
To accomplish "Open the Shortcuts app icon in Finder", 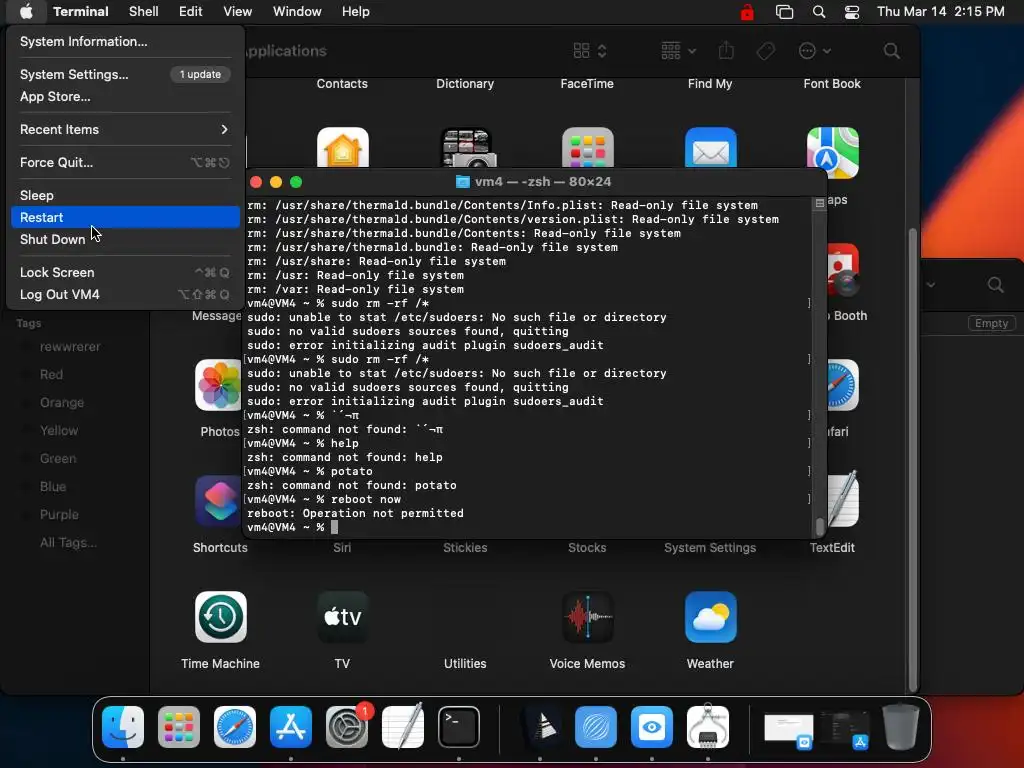I will (219, 501).
